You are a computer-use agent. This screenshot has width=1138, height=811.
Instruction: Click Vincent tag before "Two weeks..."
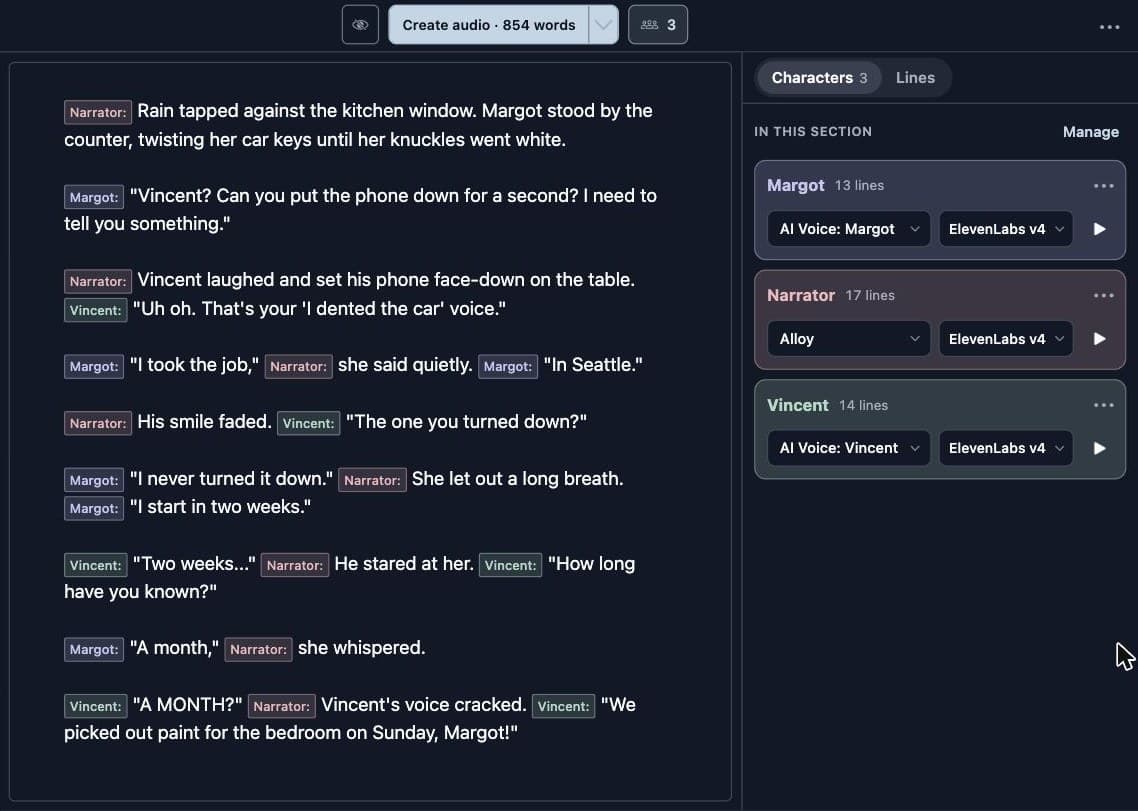[x=95, y=565]
